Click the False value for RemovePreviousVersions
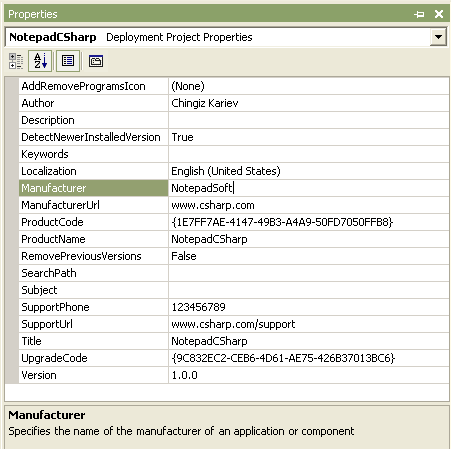Screen dimensions: 451x449 coord(309,256)
